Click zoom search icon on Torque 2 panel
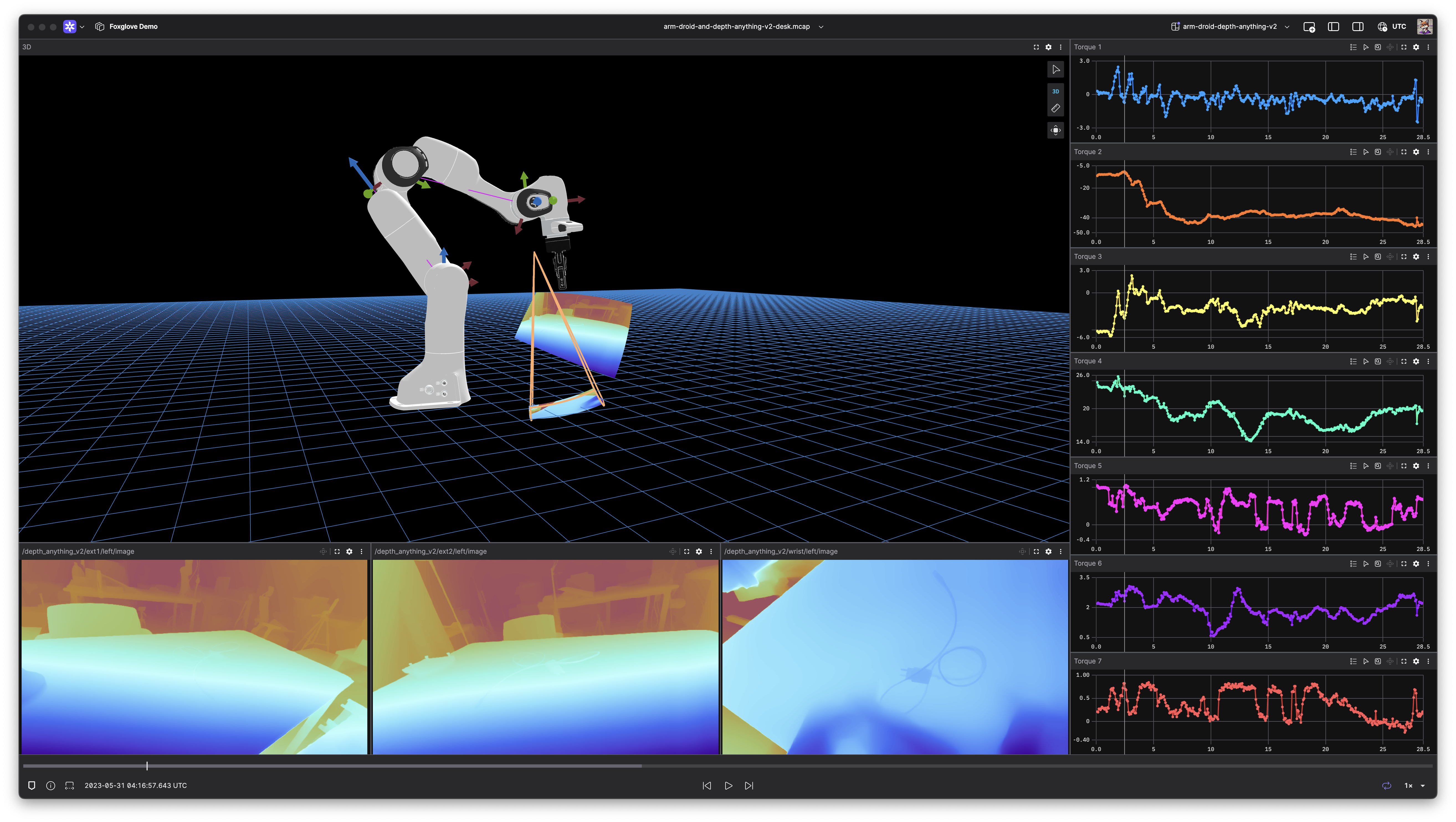The image size is (1456, 822). 1378,152
